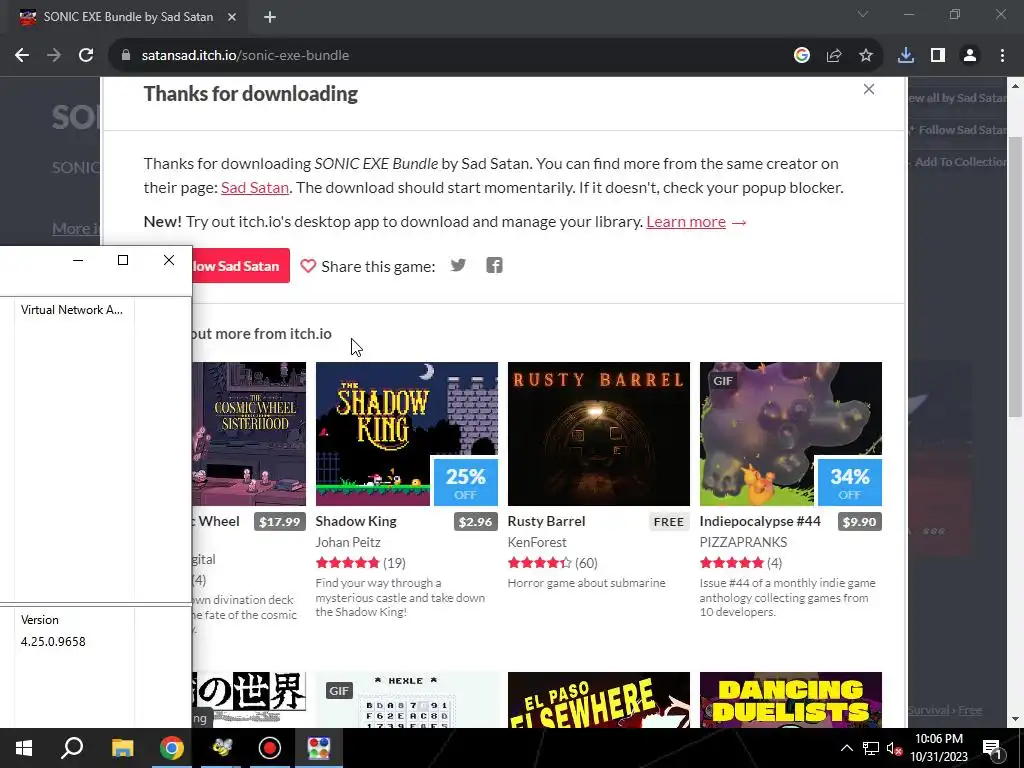Open Chrome three-dot menu
1024x768 pixels.
[x=1002, y=56]
